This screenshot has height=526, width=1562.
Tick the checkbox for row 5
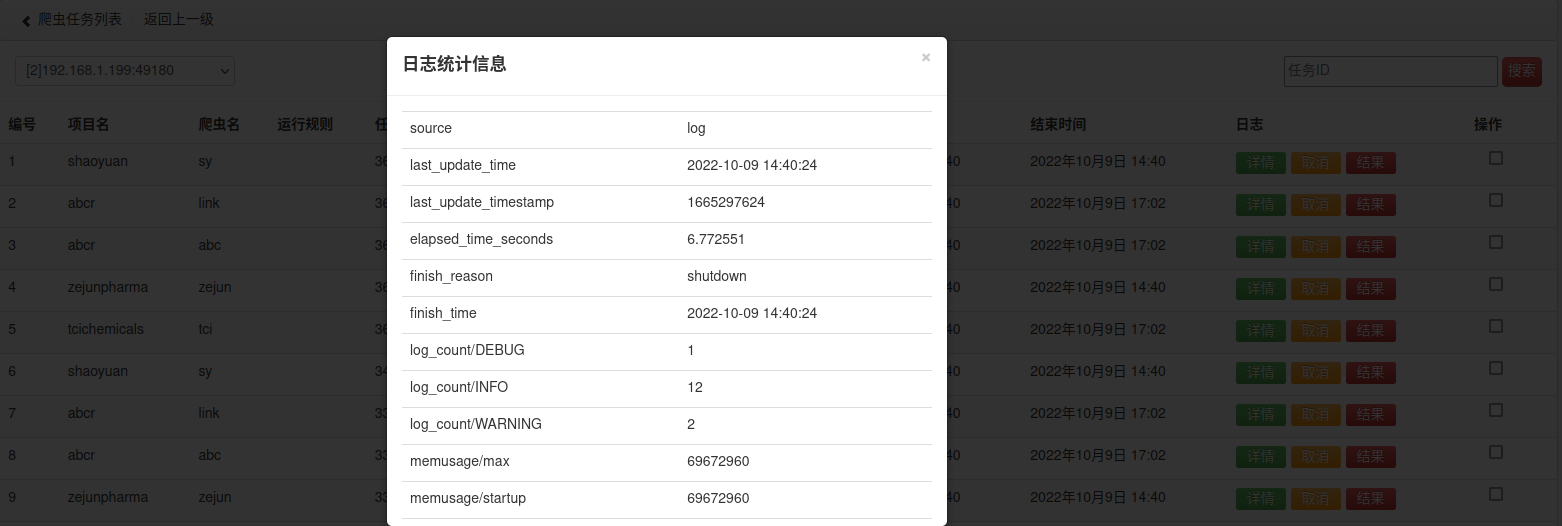pyautogui.click(x=1496, y=326)
